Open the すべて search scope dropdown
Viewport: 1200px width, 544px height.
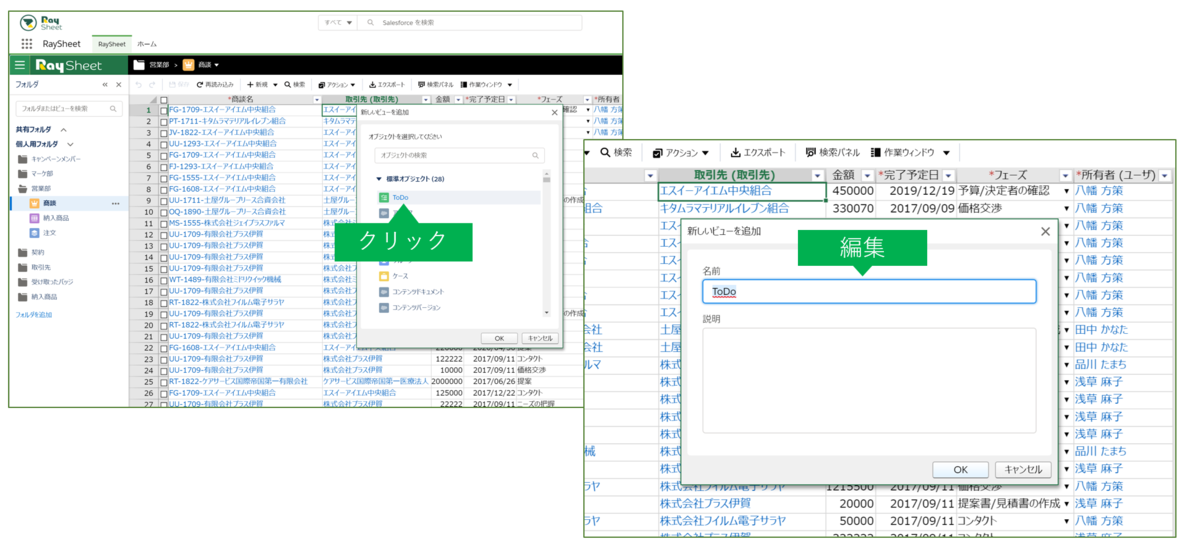[338, 22]
